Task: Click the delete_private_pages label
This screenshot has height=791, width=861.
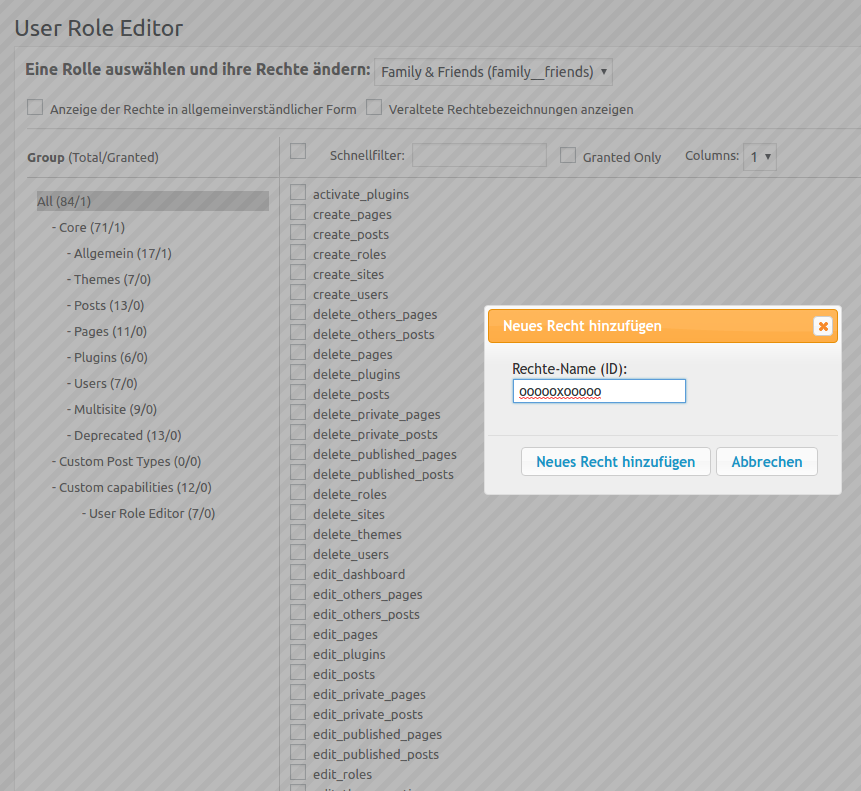Action: 377,414
